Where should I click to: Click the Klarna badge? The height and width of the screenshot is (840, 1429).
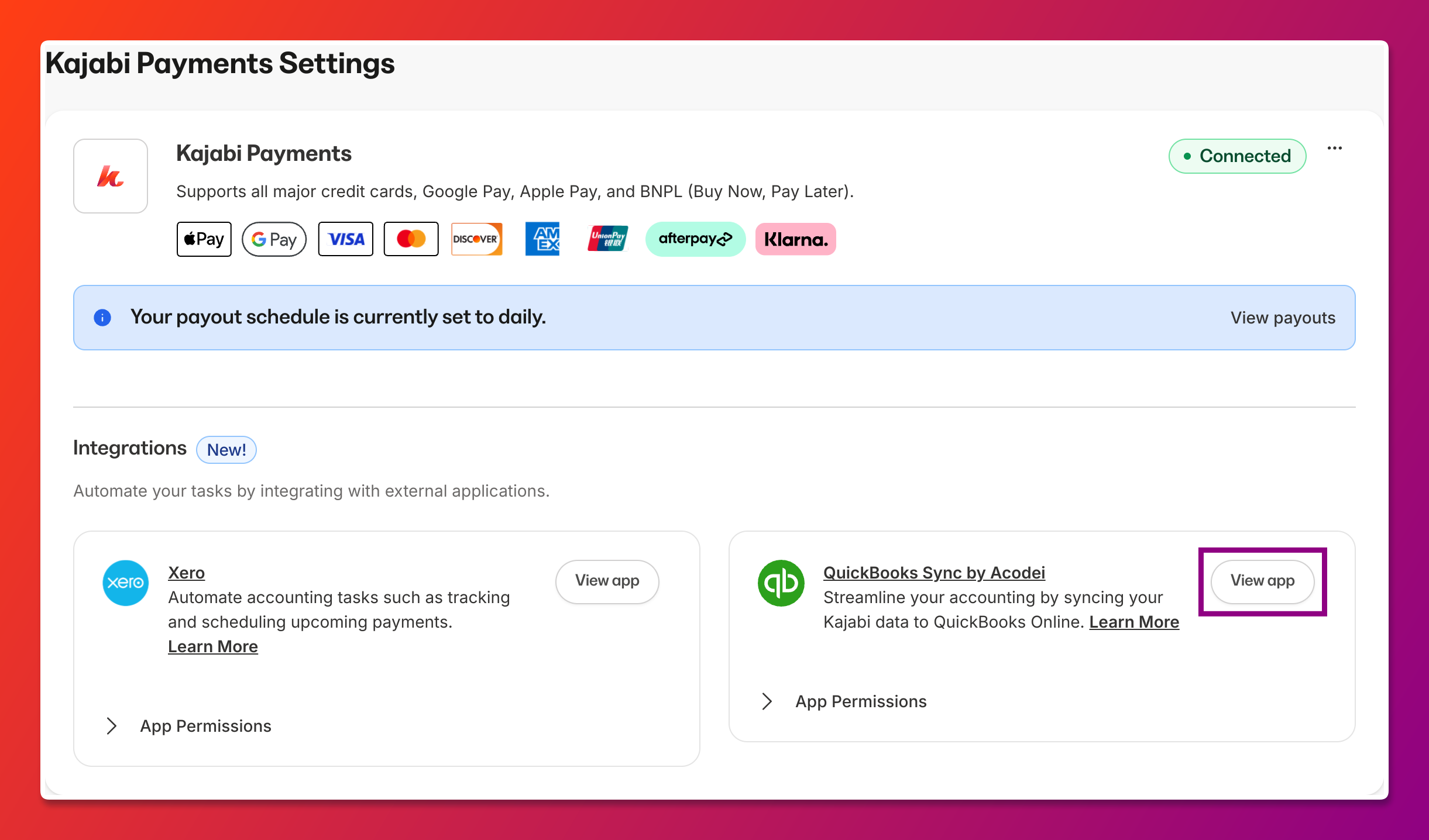(796, 239)
